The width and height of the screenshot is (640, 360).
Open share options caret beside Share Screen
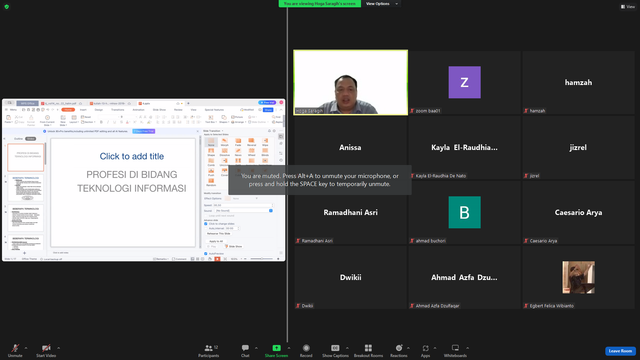[x=289, y=348]
